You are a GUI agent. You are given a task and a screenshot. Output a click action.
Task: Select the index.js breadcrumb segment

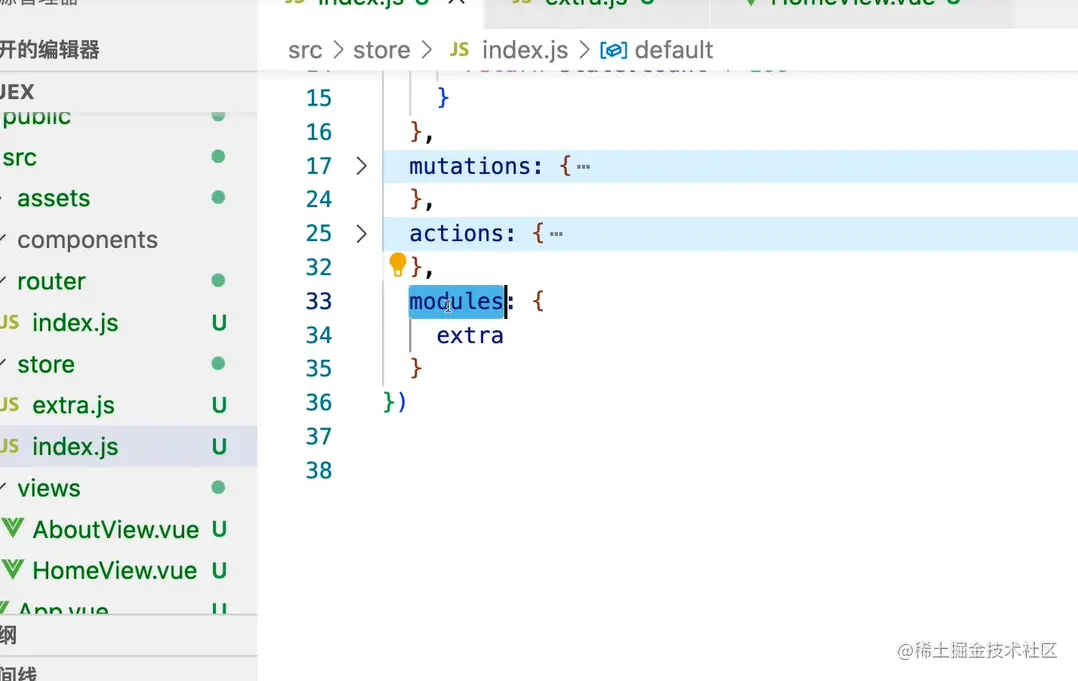tap(525, 50)
